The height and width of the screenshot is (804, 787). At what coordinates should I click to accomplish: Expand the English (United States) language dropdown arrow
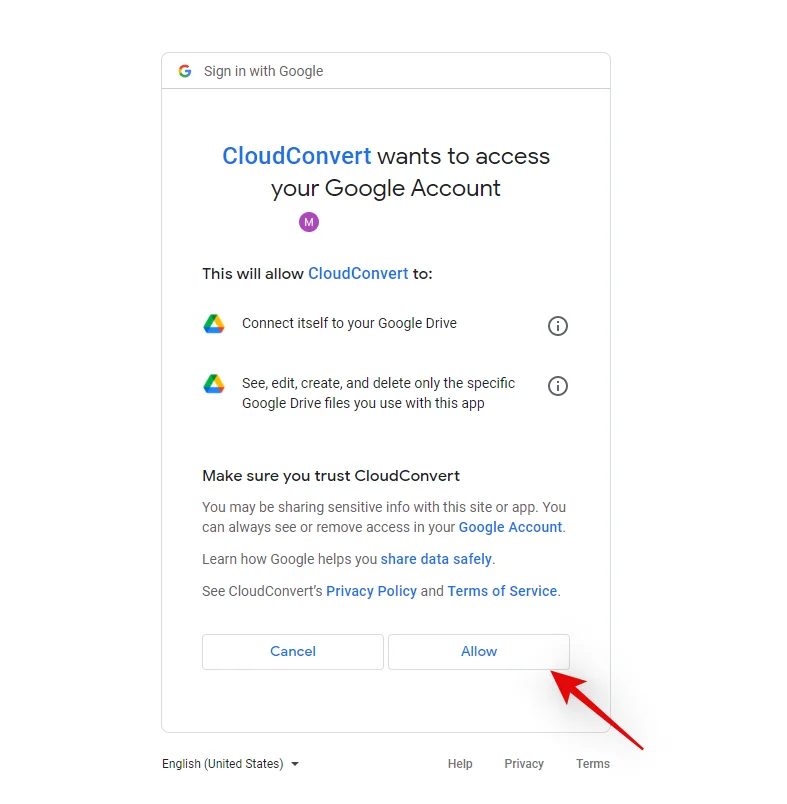(295, 764)
